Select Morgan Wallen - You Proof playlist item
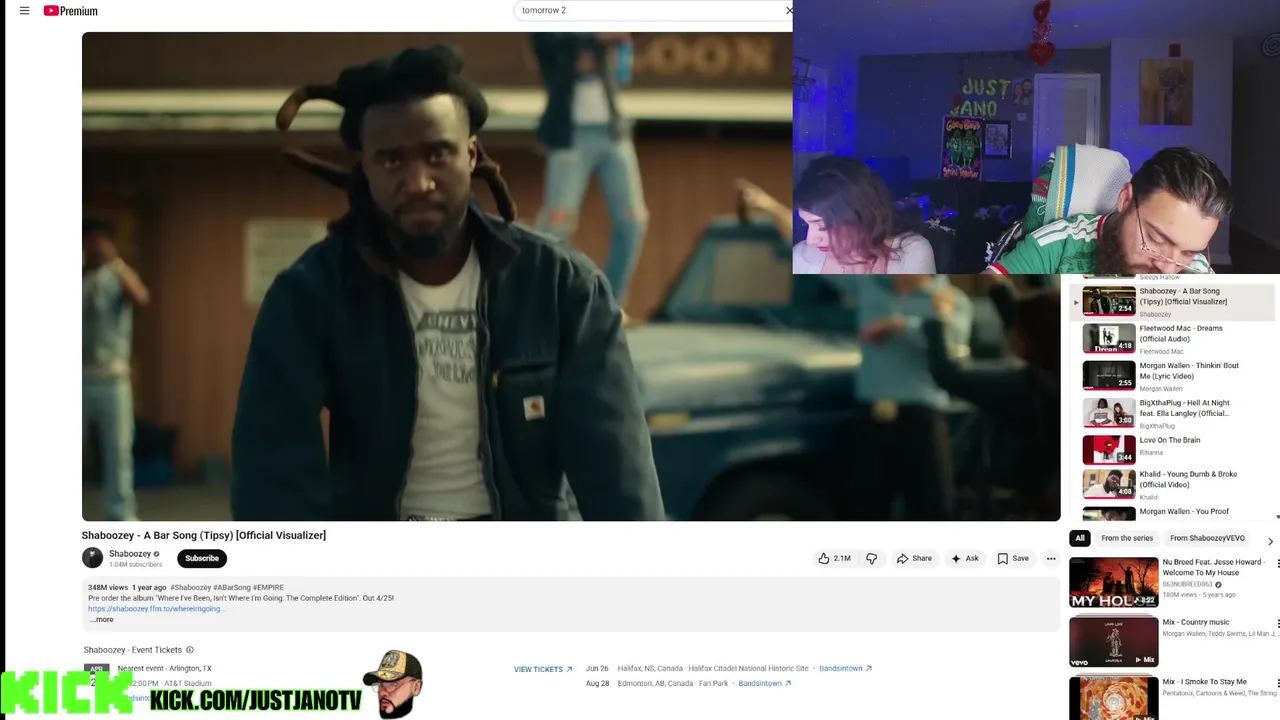 tap(1172, 513)
